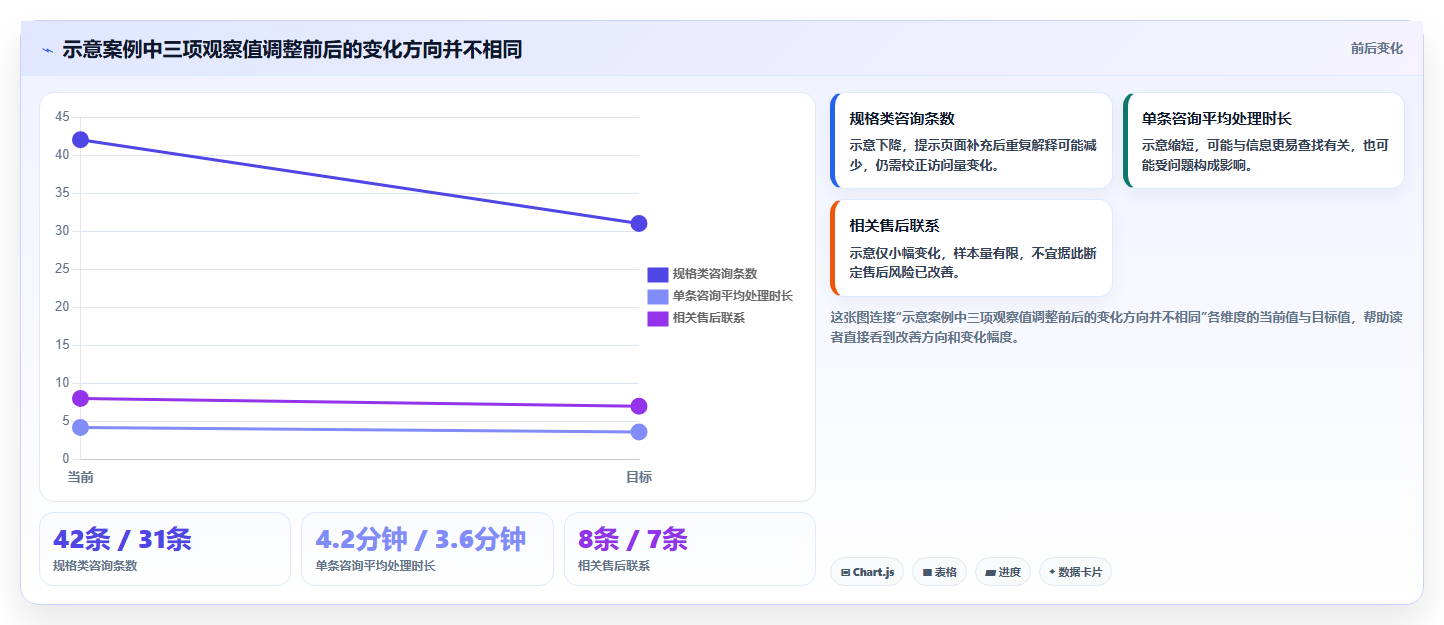
Task: Click the 规格类咨询条数 data point at 当前
Action: [x=81, y=139]
